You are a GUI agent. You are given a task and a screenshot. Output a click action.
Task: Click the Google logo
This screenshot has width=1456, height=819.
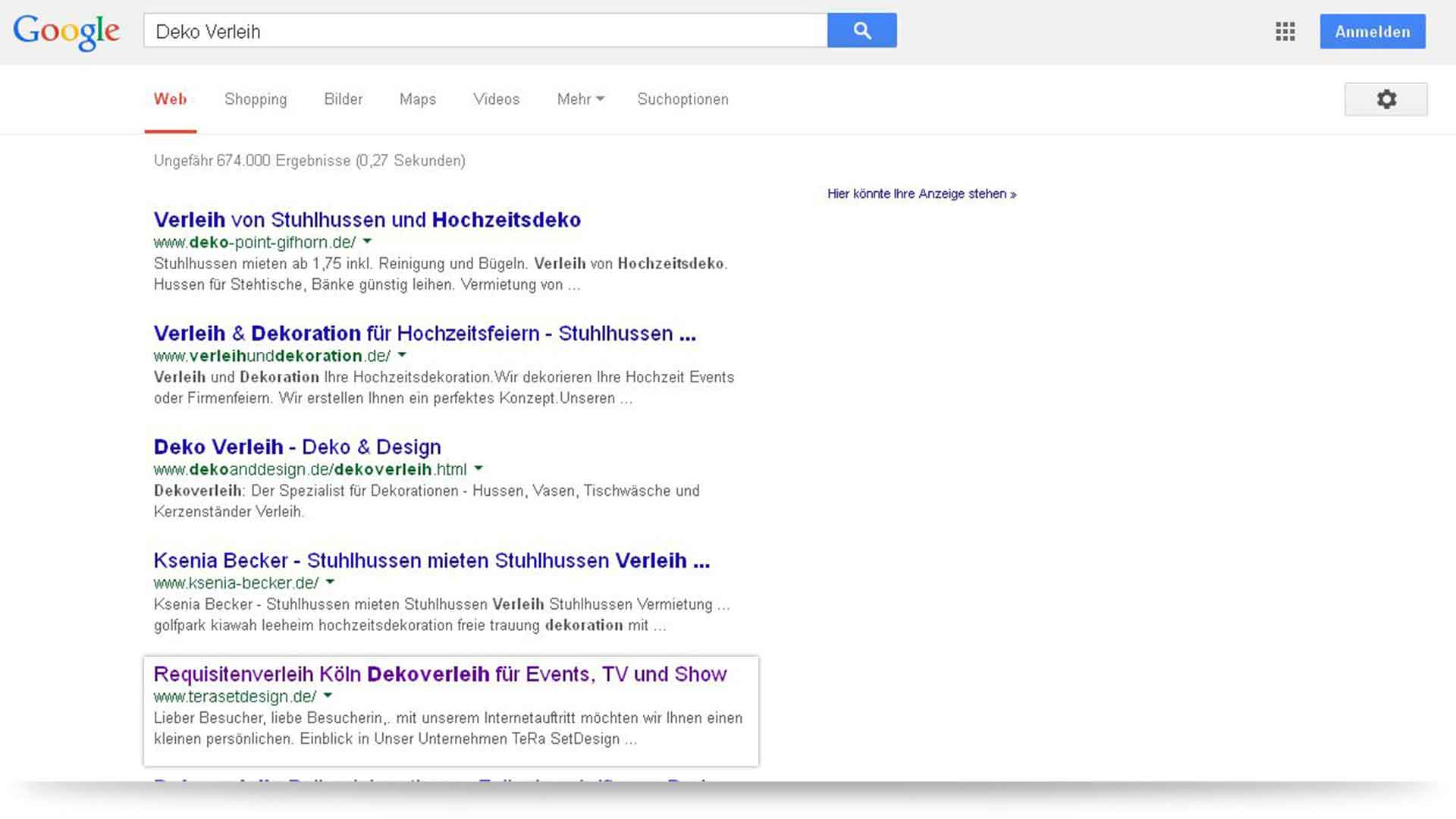[x=67, y=32]
